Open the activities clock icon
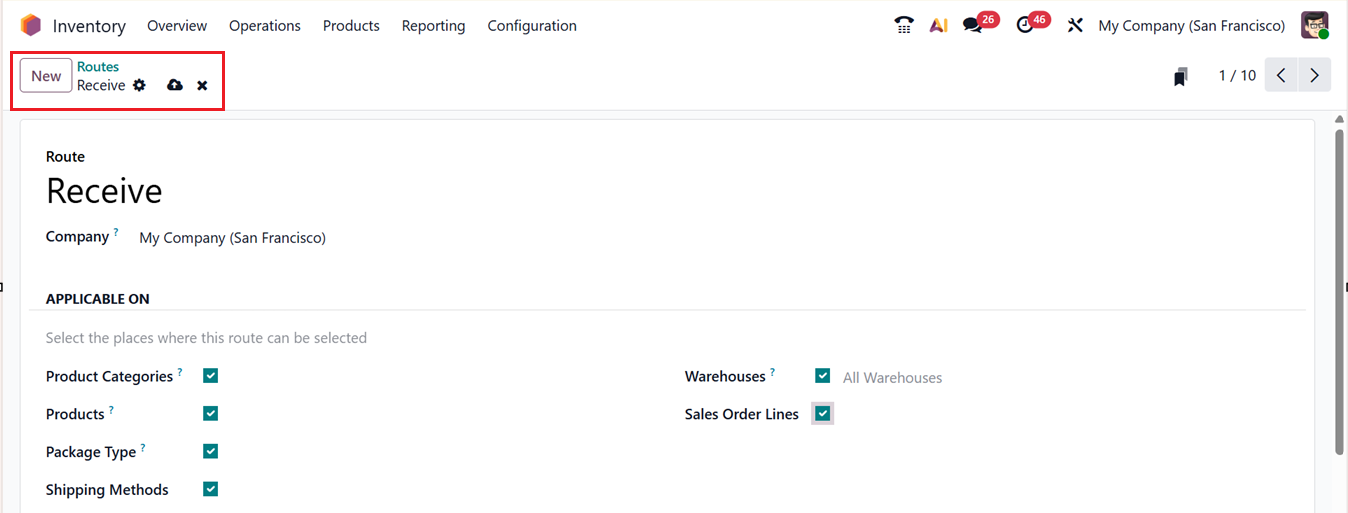The width and height of the screenshot is (1348, 513). point(1025,26)
